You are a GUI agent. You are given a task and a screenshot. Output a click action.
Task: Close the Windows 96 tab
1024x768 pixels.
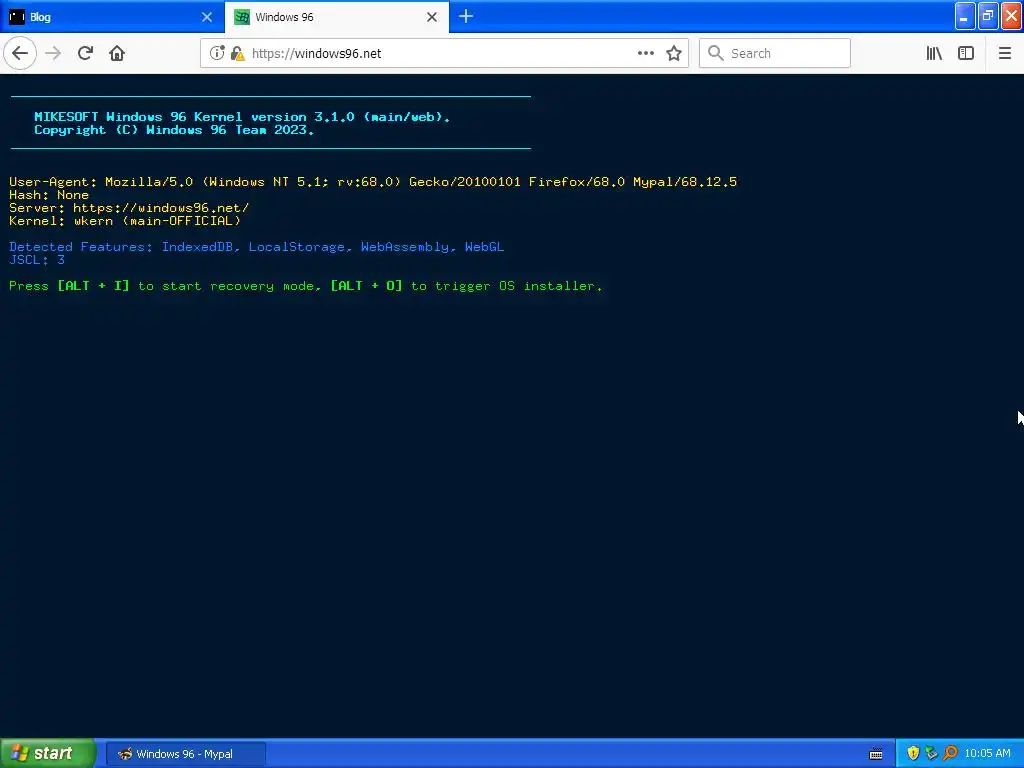[432, 17]
